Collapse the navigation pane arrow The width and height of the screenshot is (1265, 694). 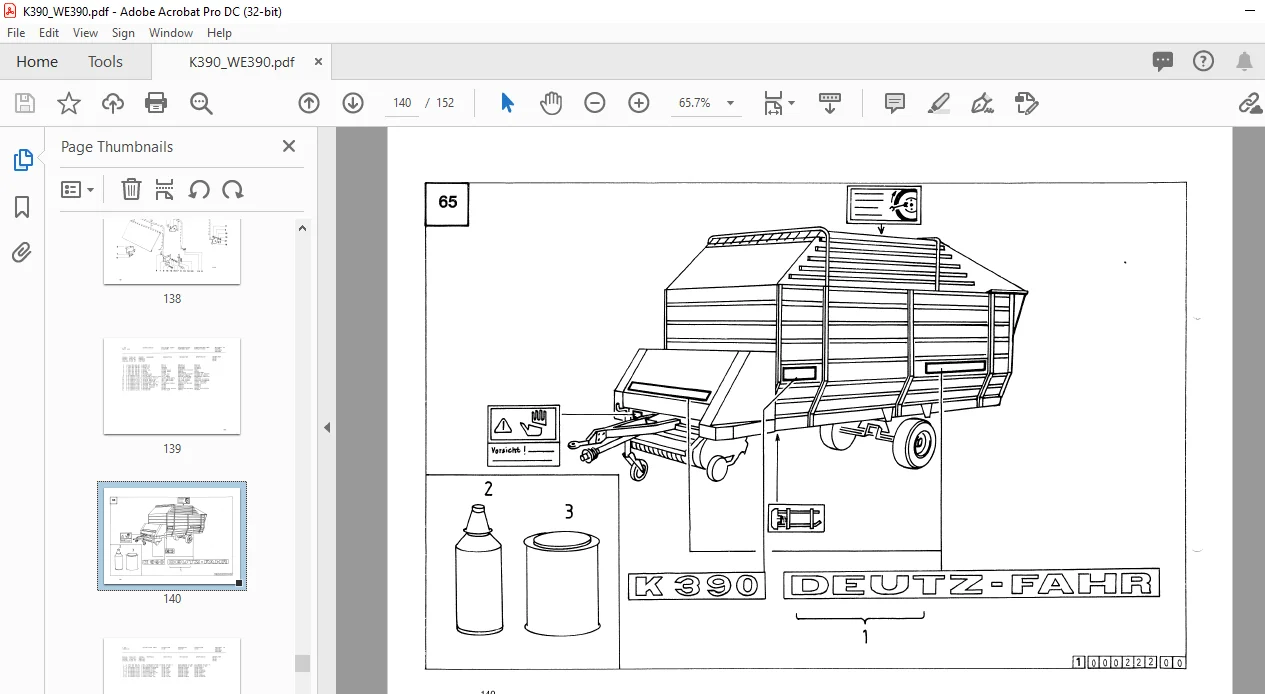pyautogui.click(x=327, y=427)
